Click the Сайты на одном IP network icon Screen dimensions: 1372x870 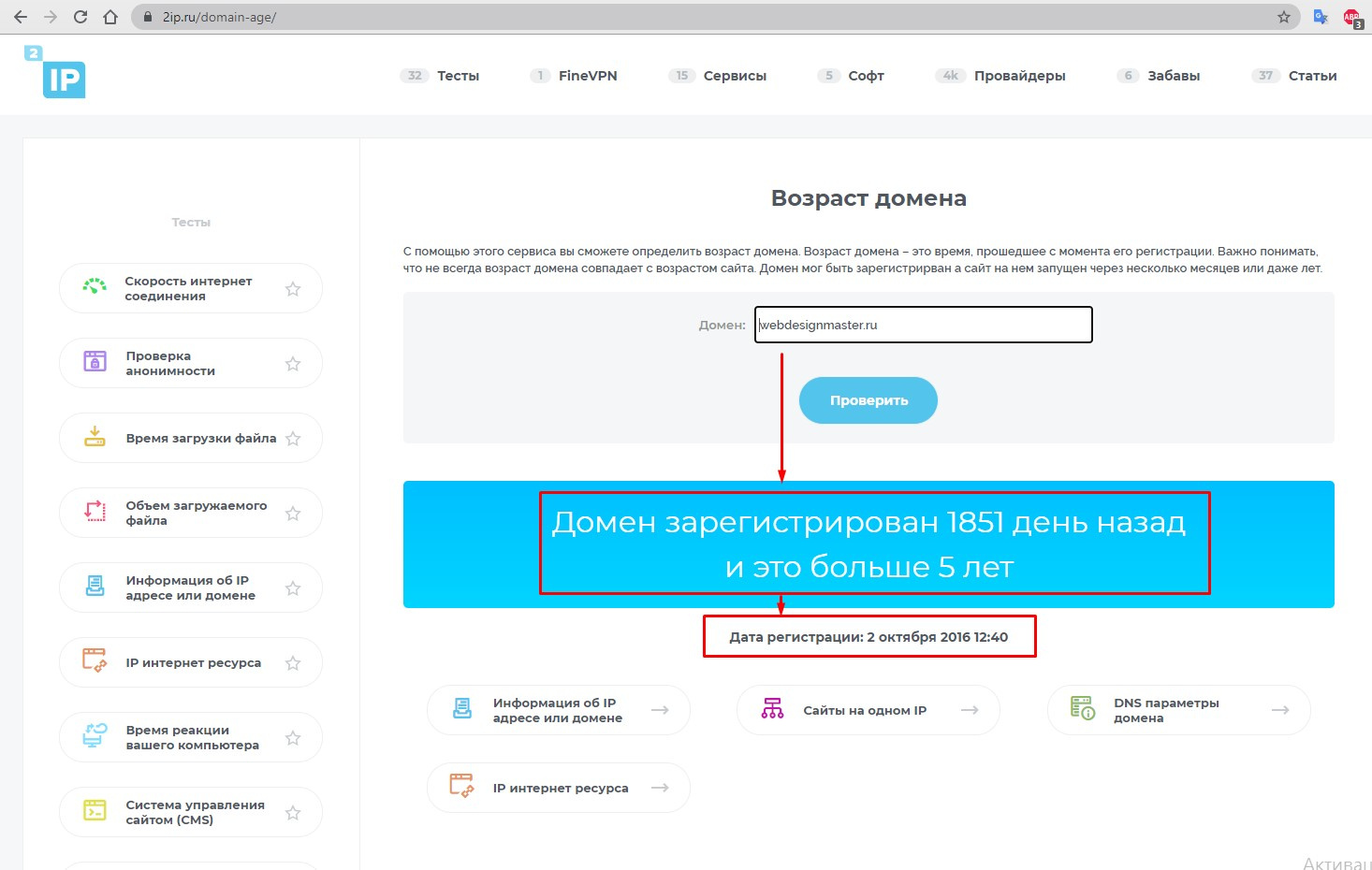coord(772,708)
